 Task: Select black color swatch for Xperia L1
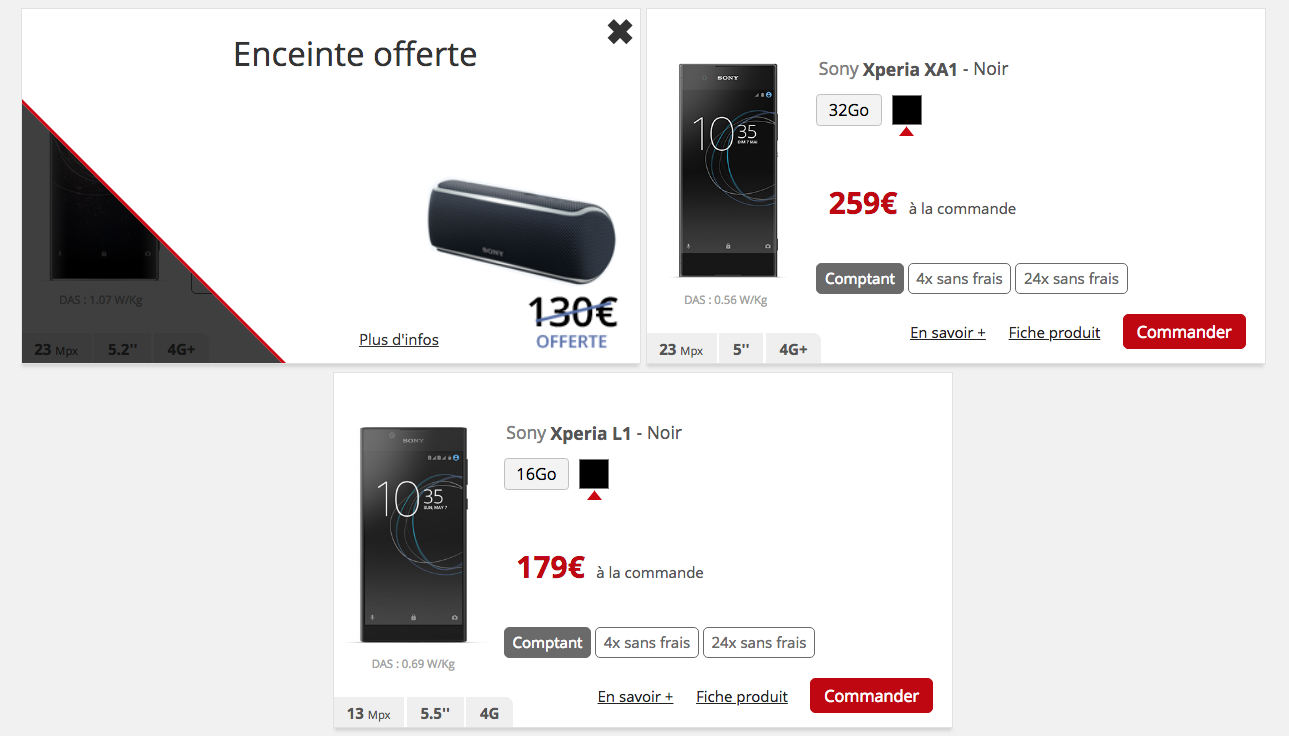[594, 474]
